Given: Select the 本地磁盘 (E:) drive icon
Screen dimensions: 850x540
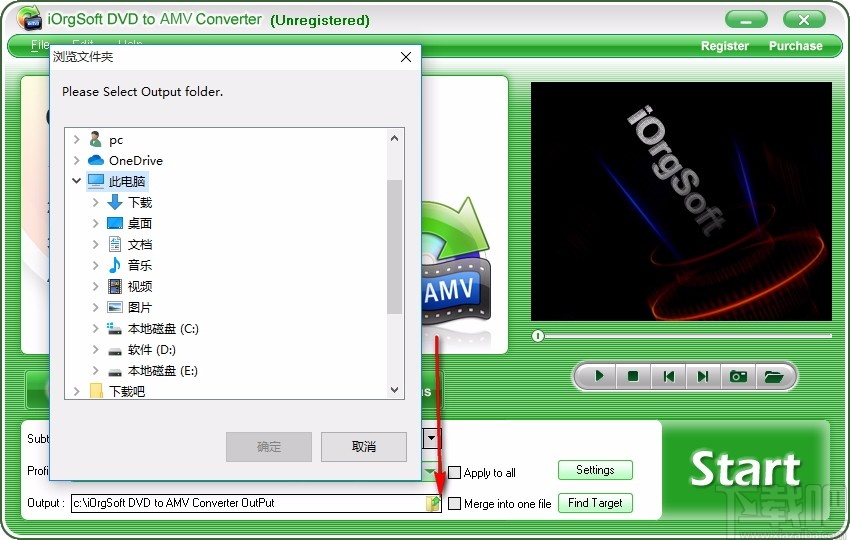Looking at the screenshot, I should tap(114, 372).
